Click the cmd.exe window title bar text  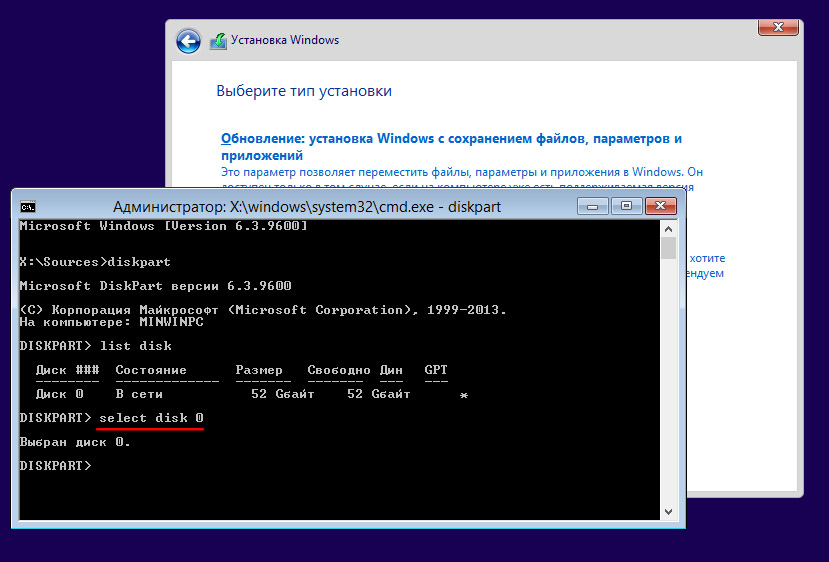pos(307,207)
